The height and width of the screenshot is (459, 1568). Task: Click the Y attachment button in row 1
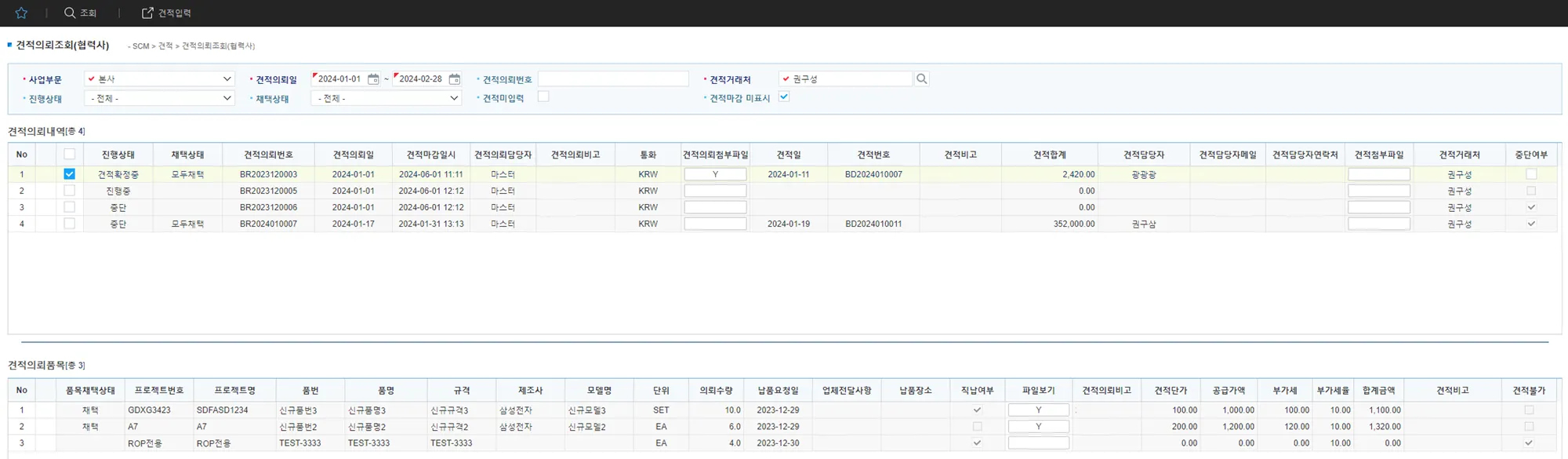pyautogui.click(x=715, y=174)
